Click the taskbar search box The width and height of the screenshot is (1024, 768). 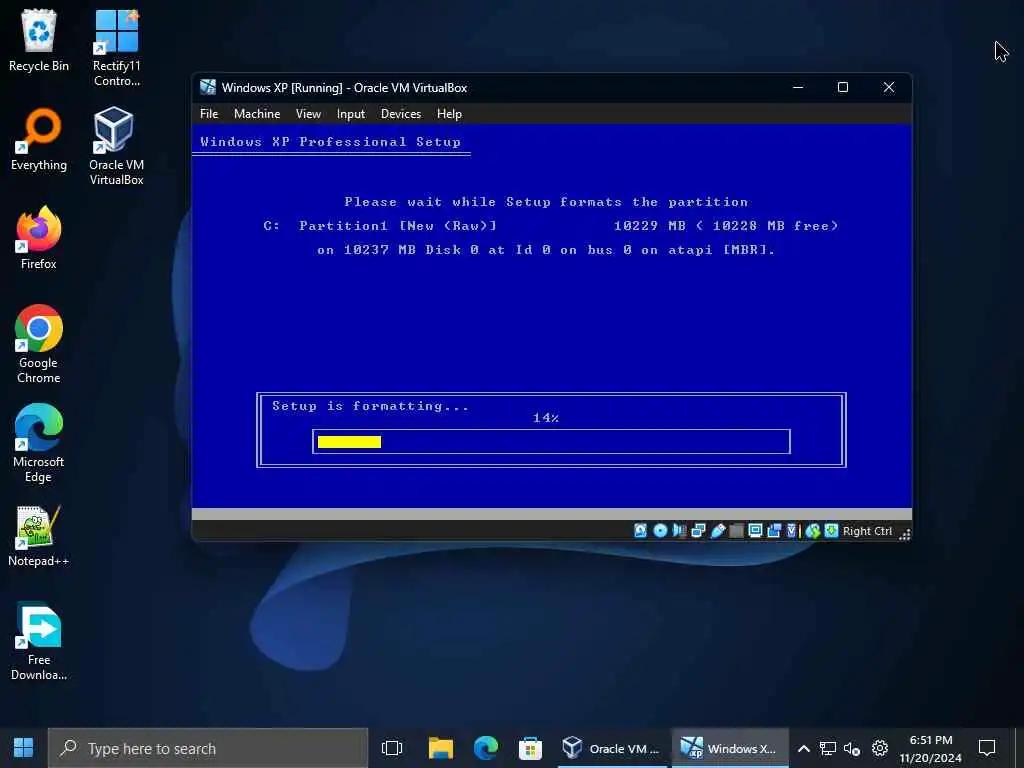tap(208, 748)
